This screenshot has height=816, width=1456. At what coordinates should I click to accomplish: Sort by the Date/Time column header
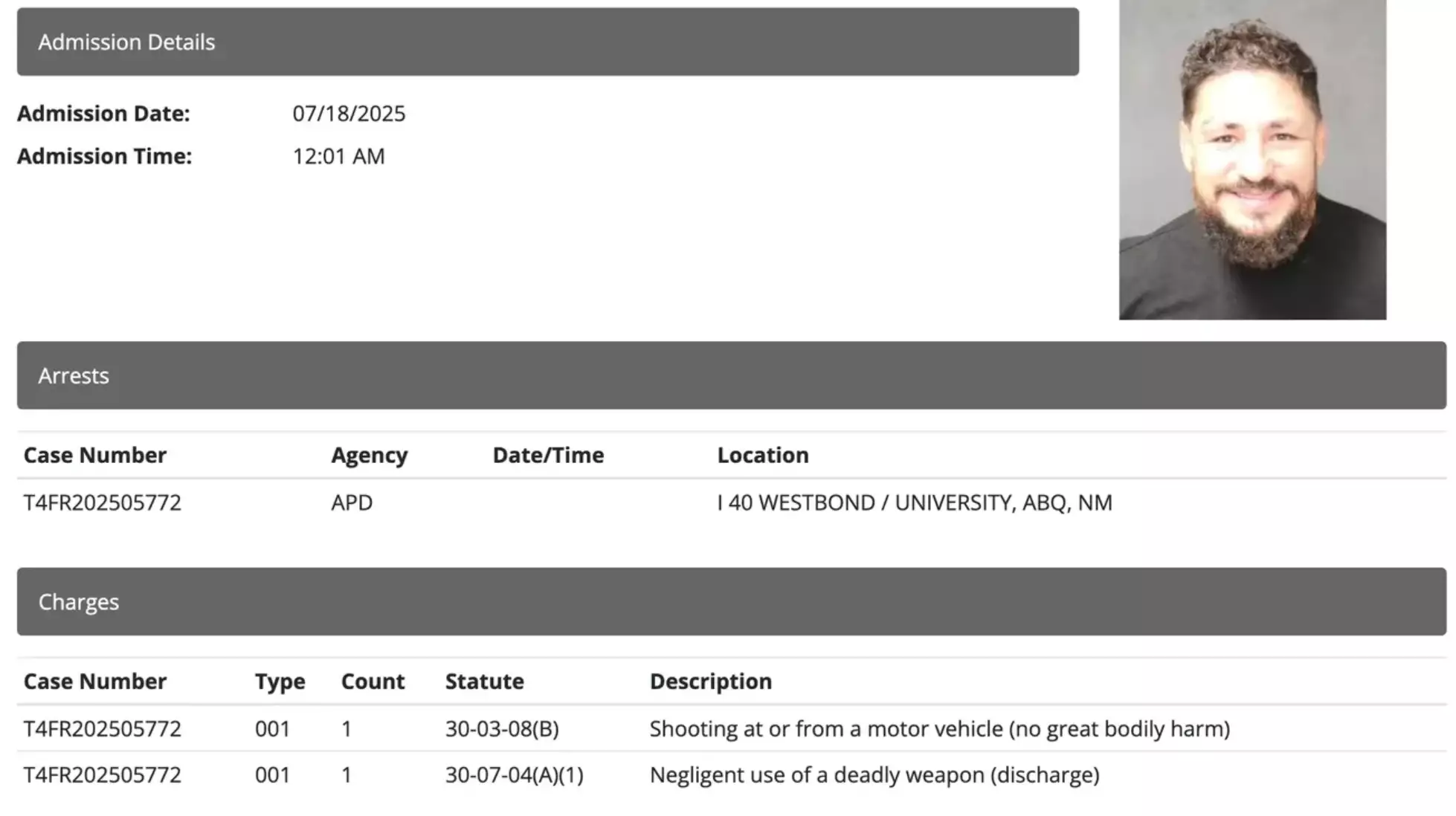(548, 455)
